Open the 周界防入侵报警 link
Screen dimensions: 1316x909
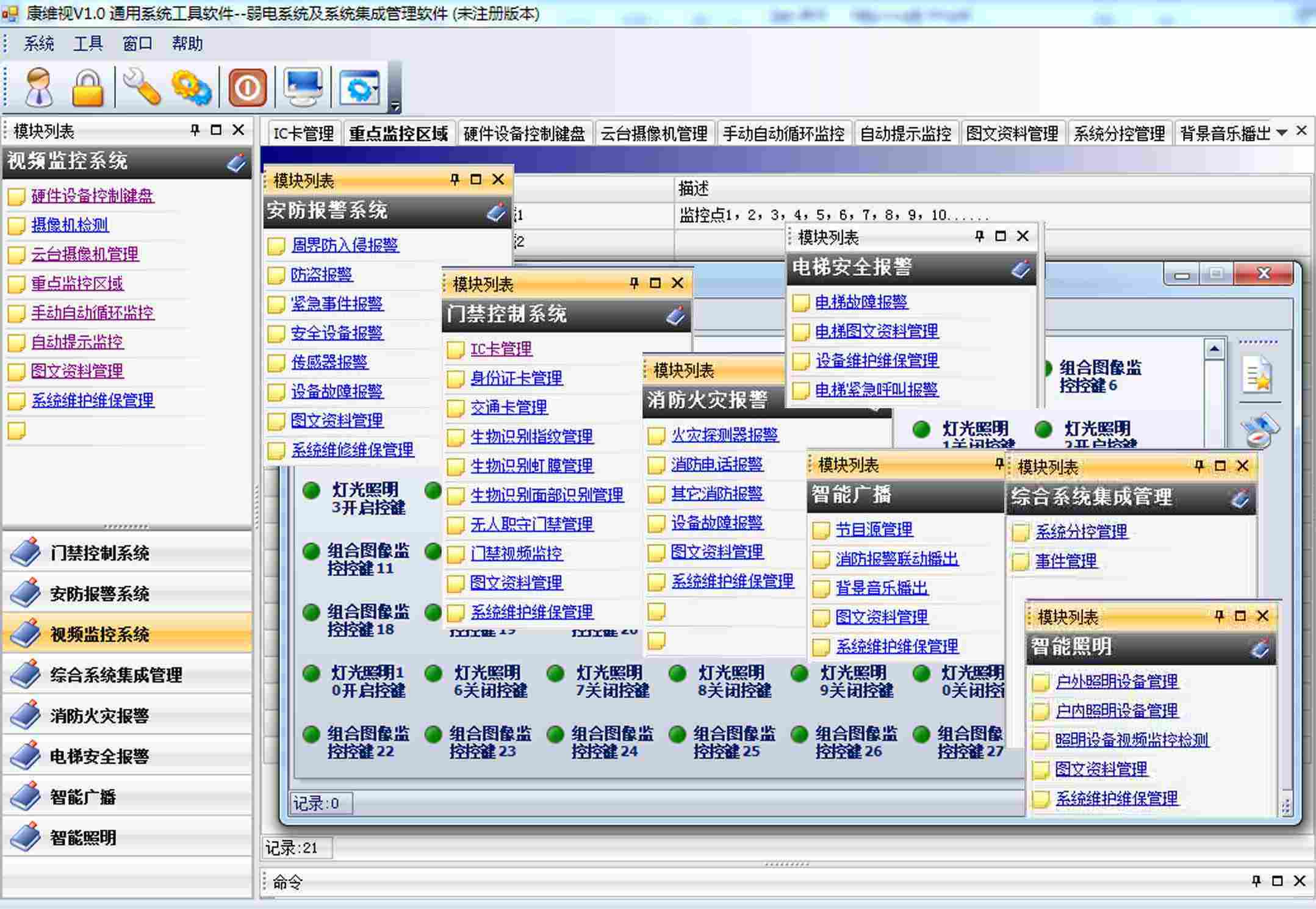click(345, 245)
